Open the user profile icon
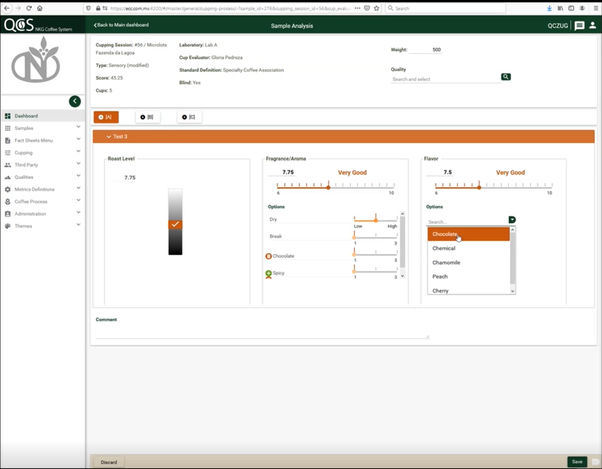The width and height of the screenshot is (602, 469). click(x=593, y=25)
